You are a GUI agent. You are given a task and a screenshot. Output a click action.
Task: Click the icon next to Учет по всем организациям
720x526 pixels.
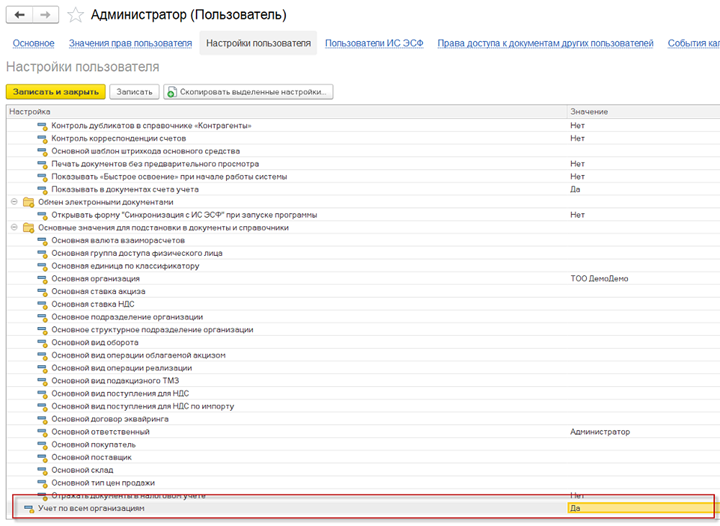[x=29, y=509]
